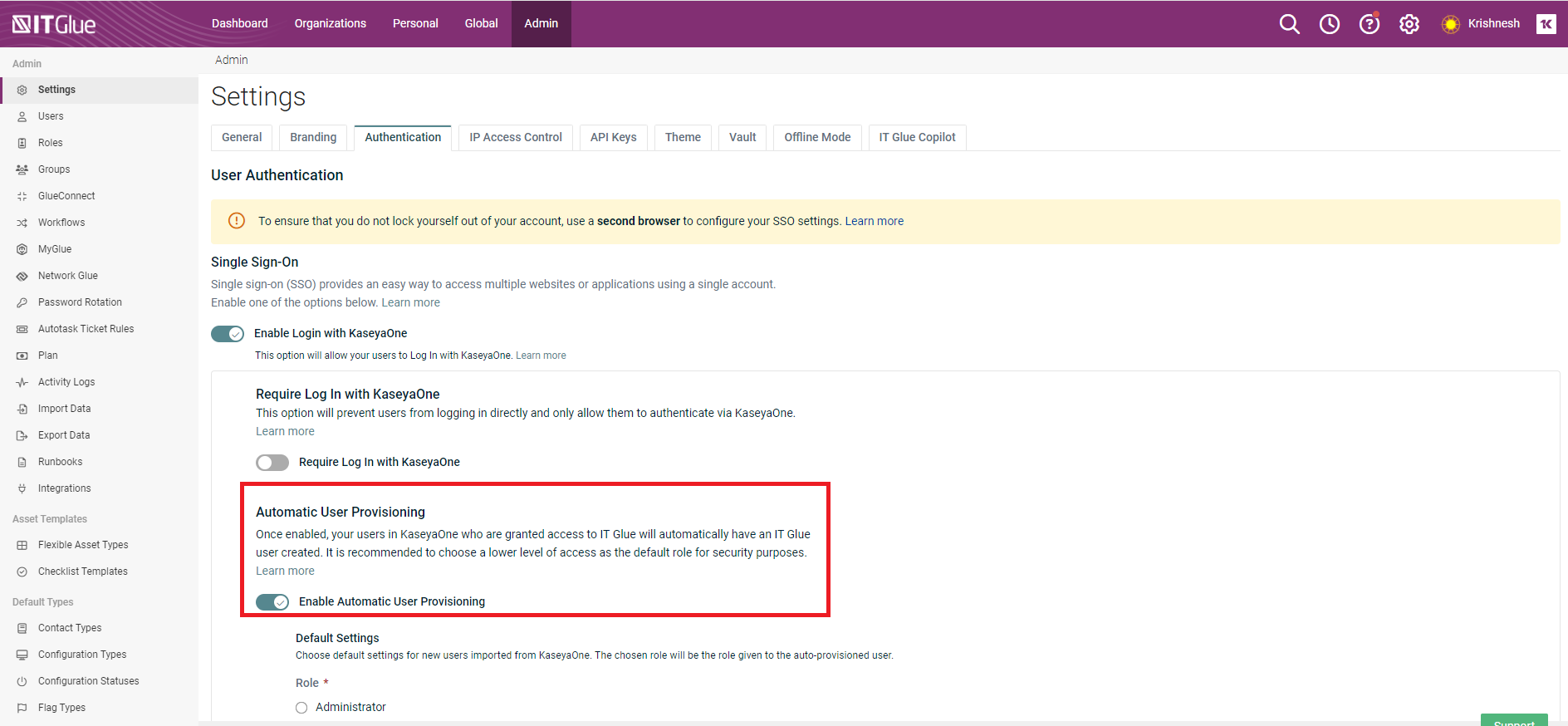
Task: Click the Admin breadcrumb link
Action: [x=232, y=61]
